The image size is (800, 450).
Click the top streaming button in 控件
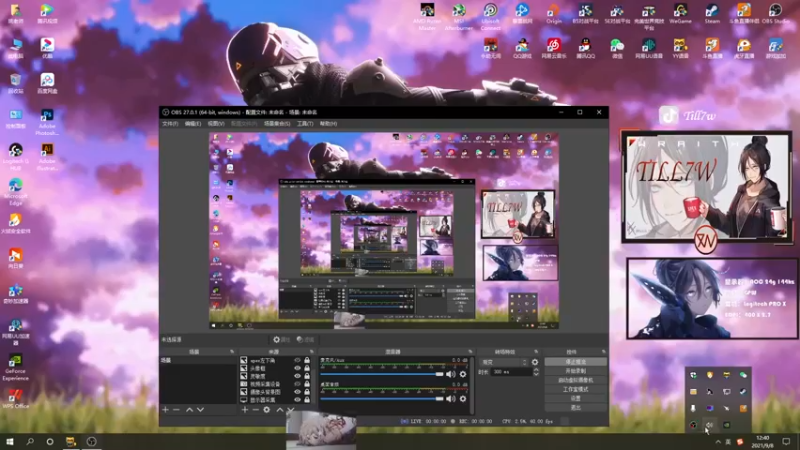(576, 362)
